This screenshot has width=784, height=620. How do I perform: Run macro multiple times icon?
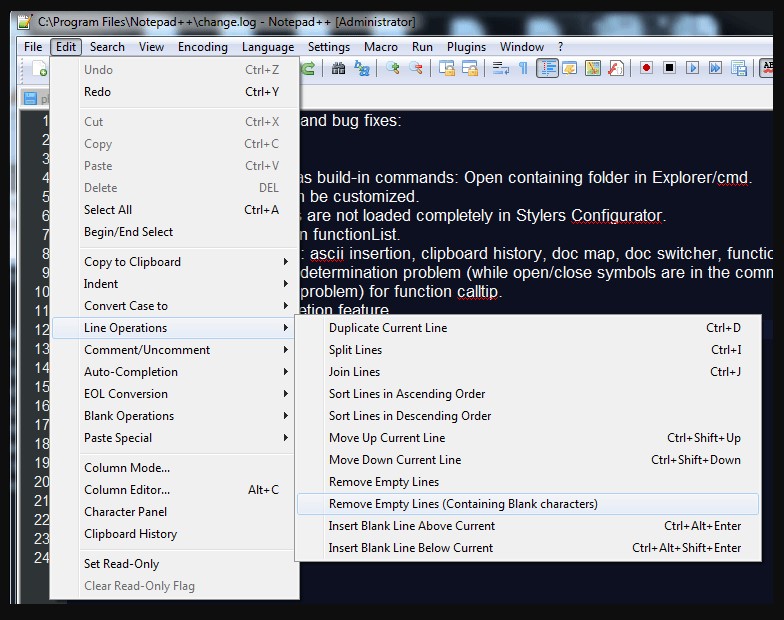pos(716,68)
